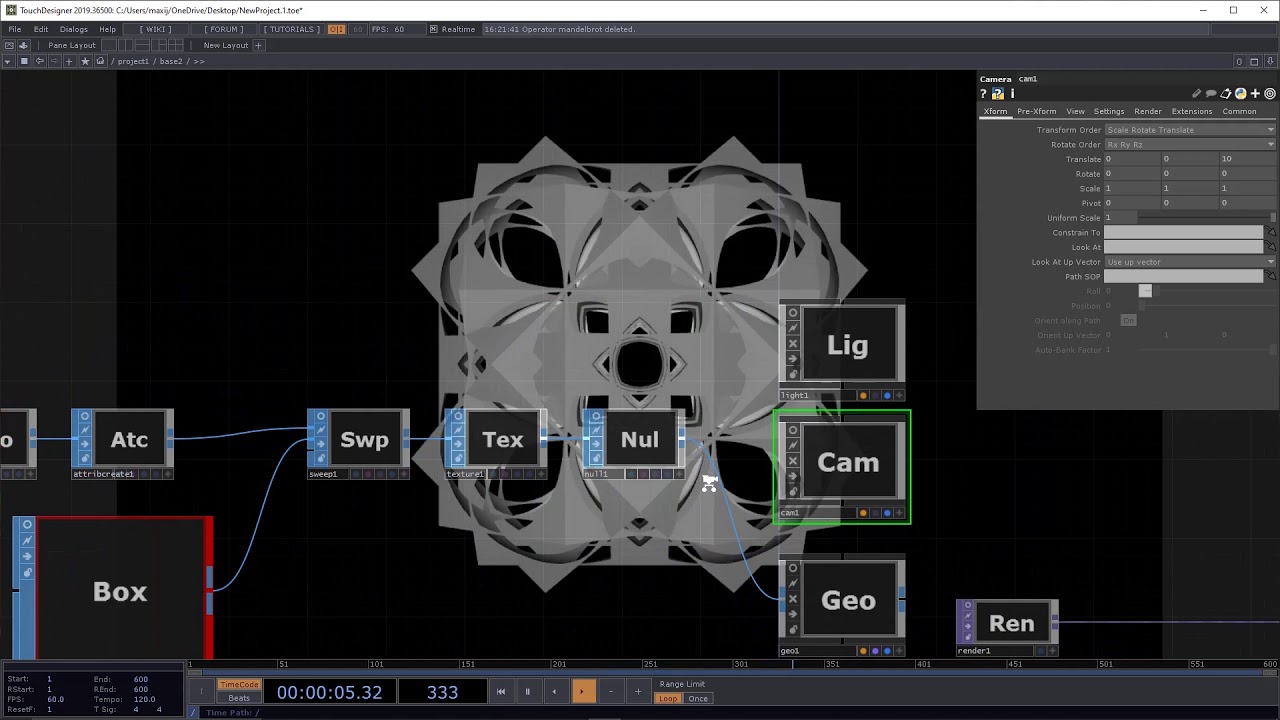Click the Constrain To input field

coord(1184,232)
